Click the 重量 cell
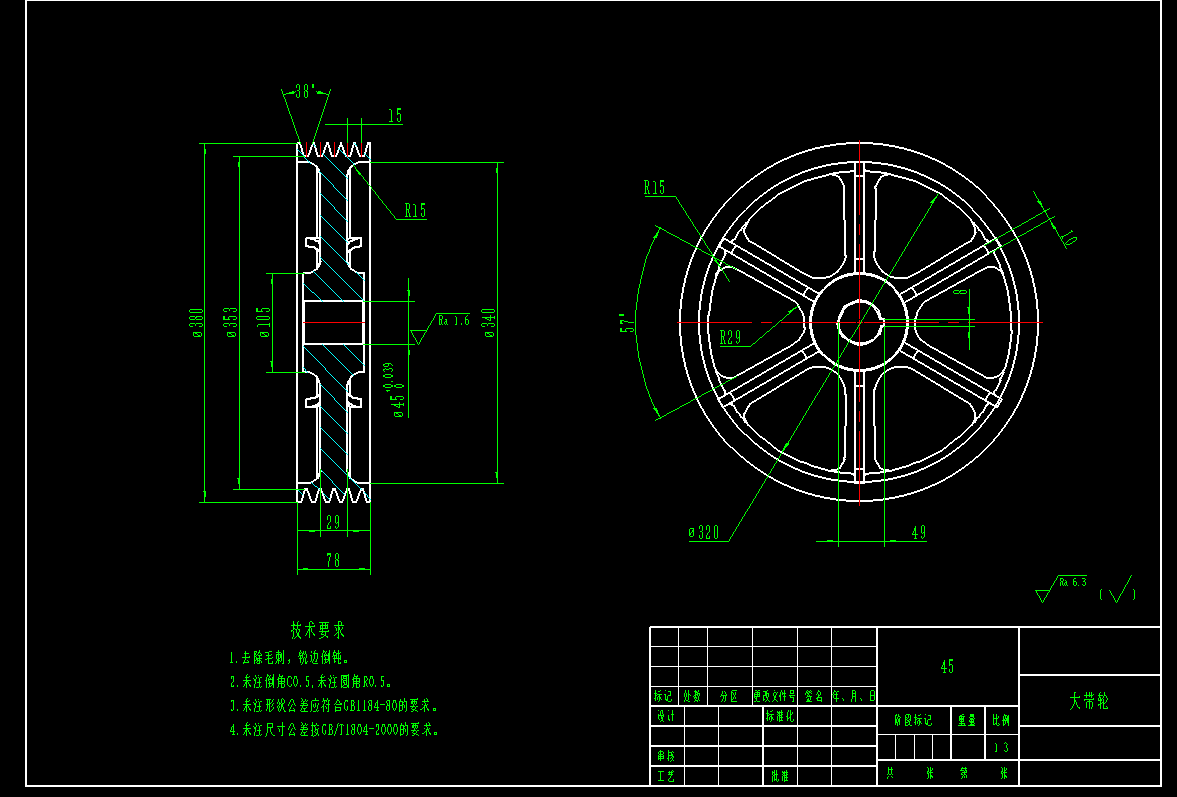This screenshot has width=1177, height=797. coord(967,720)
